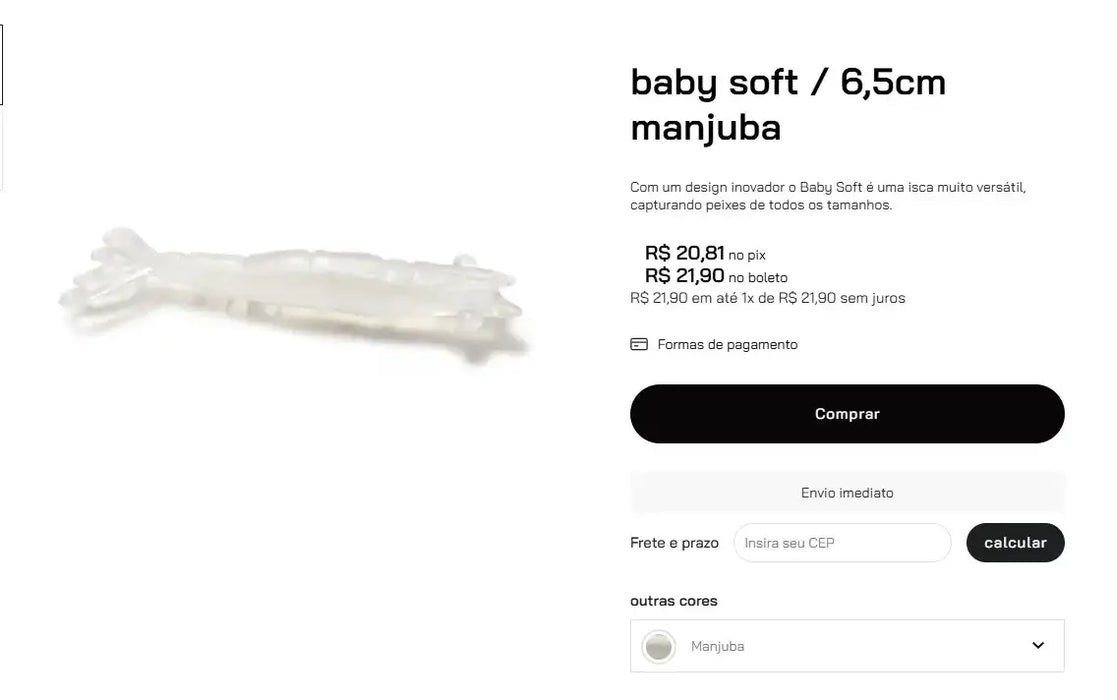The height and width of the screenshot is (700, 1117).
Task: Click the Manjuba label inside the dropdown
Action: [x=717, y=647]
